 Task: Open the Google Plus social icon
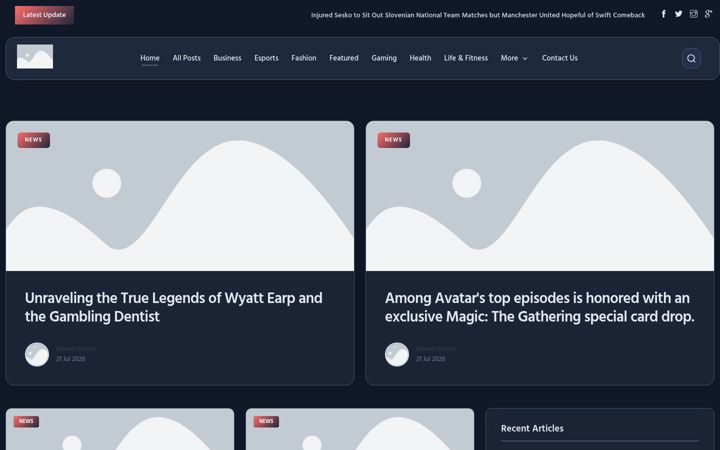pos(709,14)
